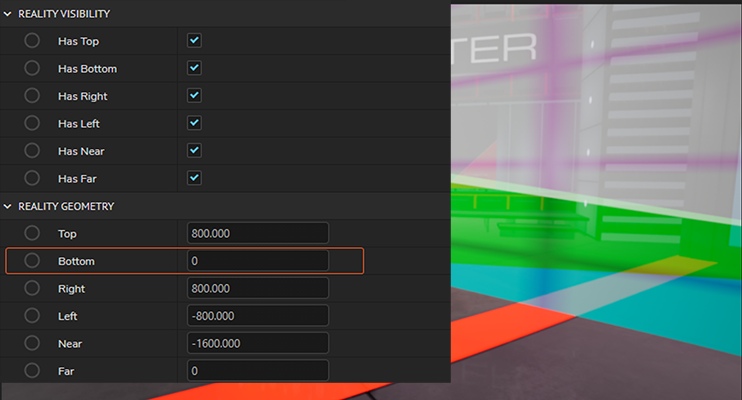
Task: Disable the Has Left checkbox
Action: pyautogui.click(x=195, y=123)
